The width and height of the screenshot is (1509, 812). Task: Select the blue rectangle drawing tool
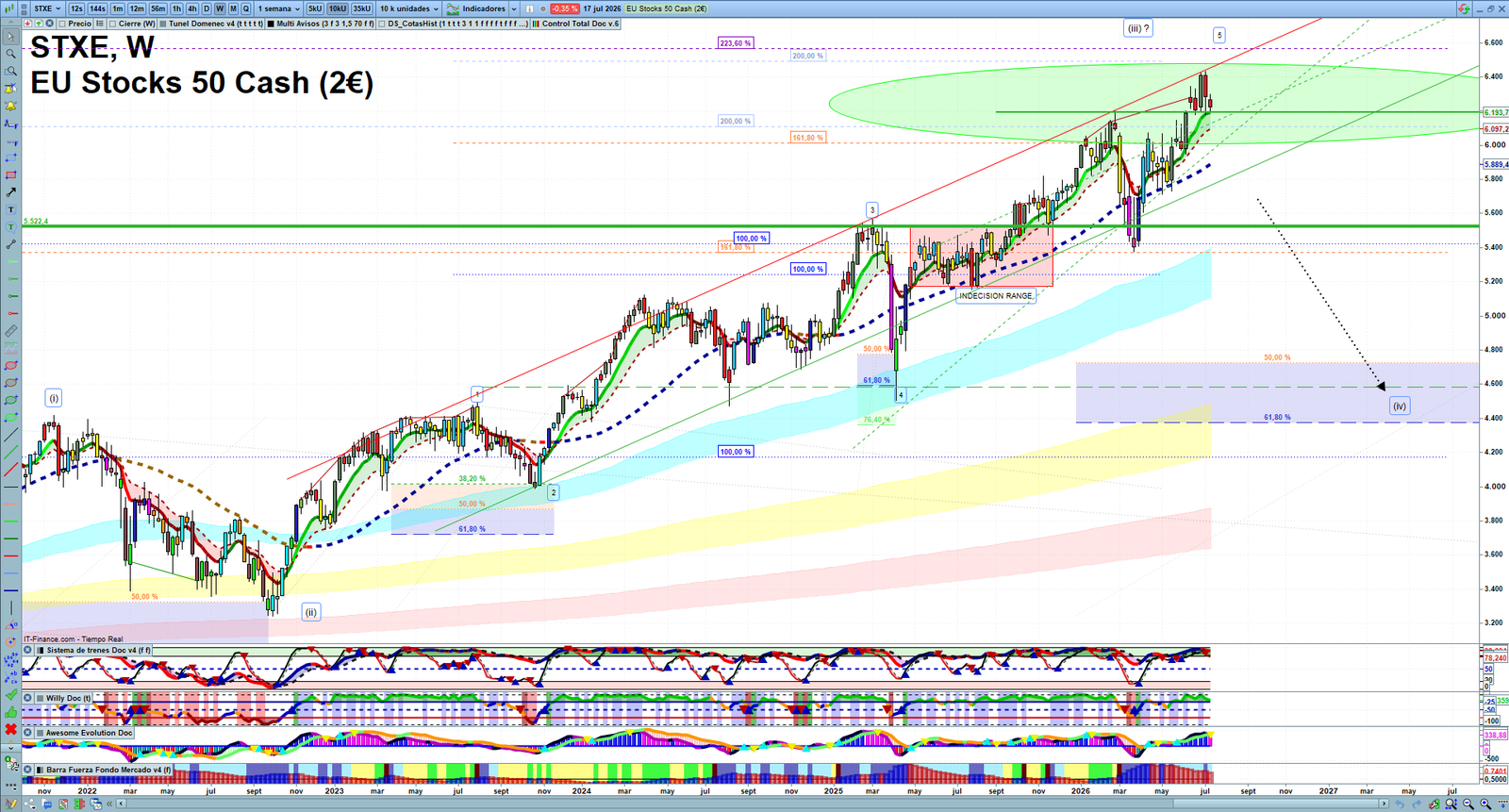pos(11,157)
